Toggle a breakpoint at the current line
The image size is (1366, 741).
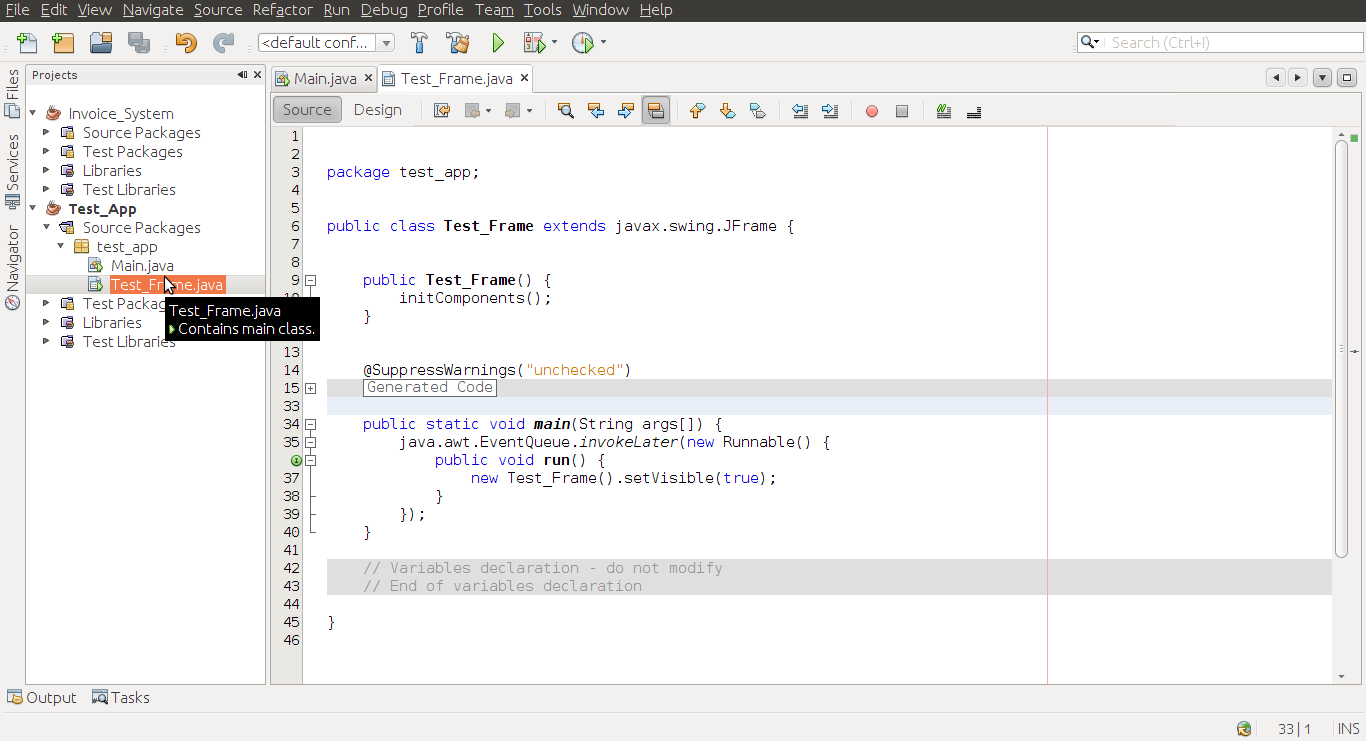[x=870, y=110]
